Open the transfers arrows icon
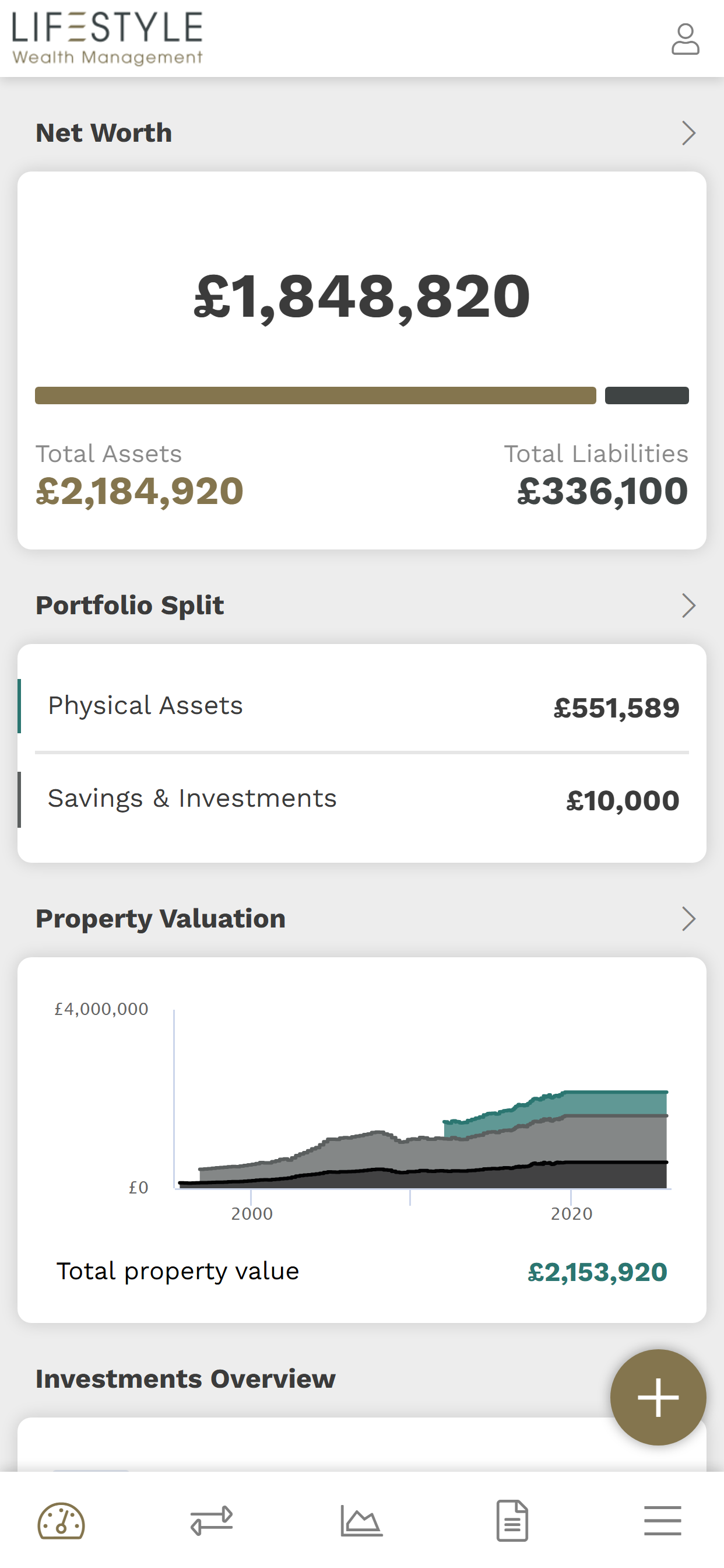724x1568 pixels. coord(211,1521)
